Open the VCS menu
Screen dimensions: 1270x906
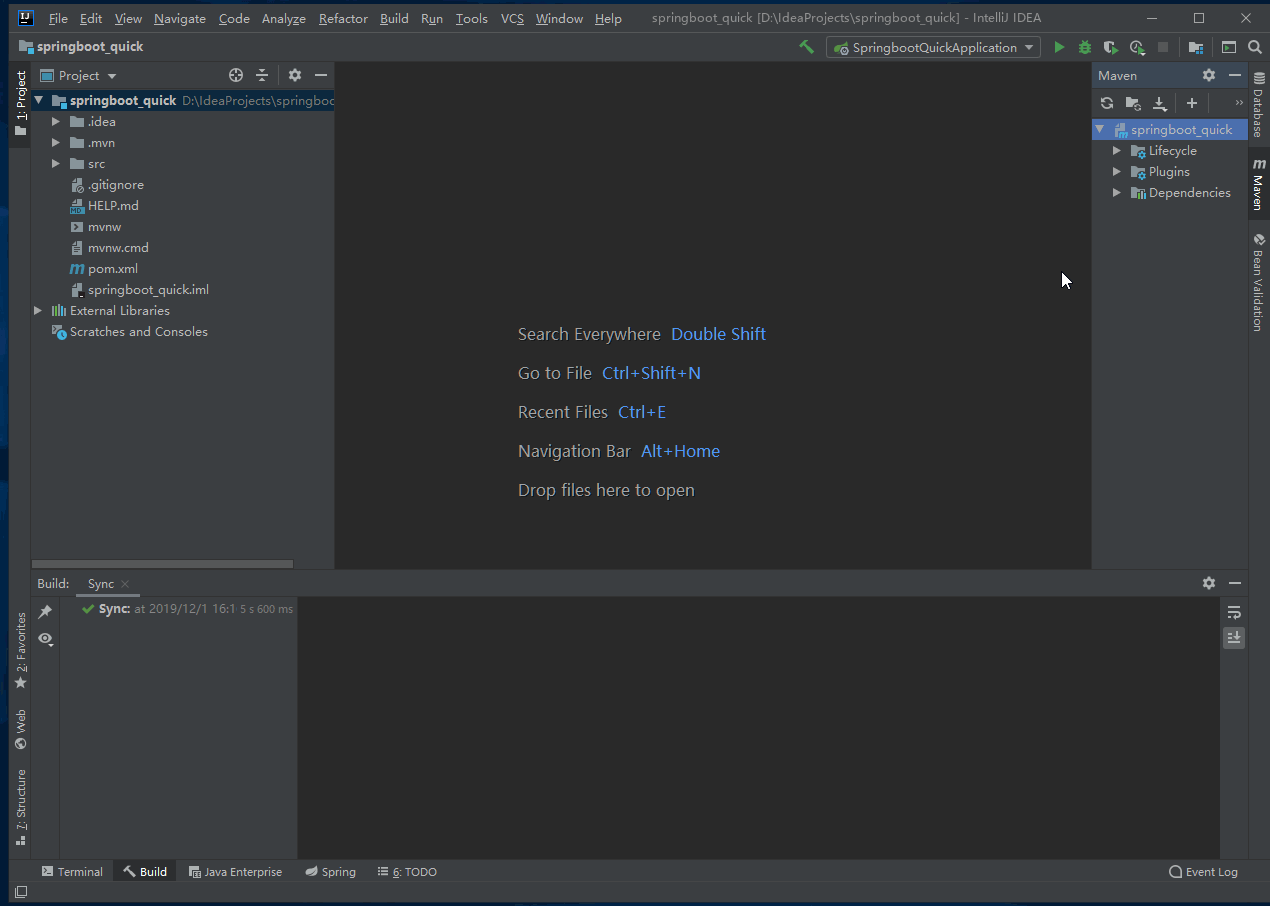click(512, 18)
